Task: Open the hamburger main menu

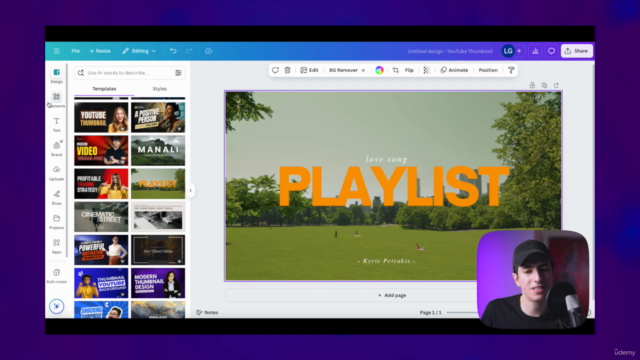Action: point(57,51)
